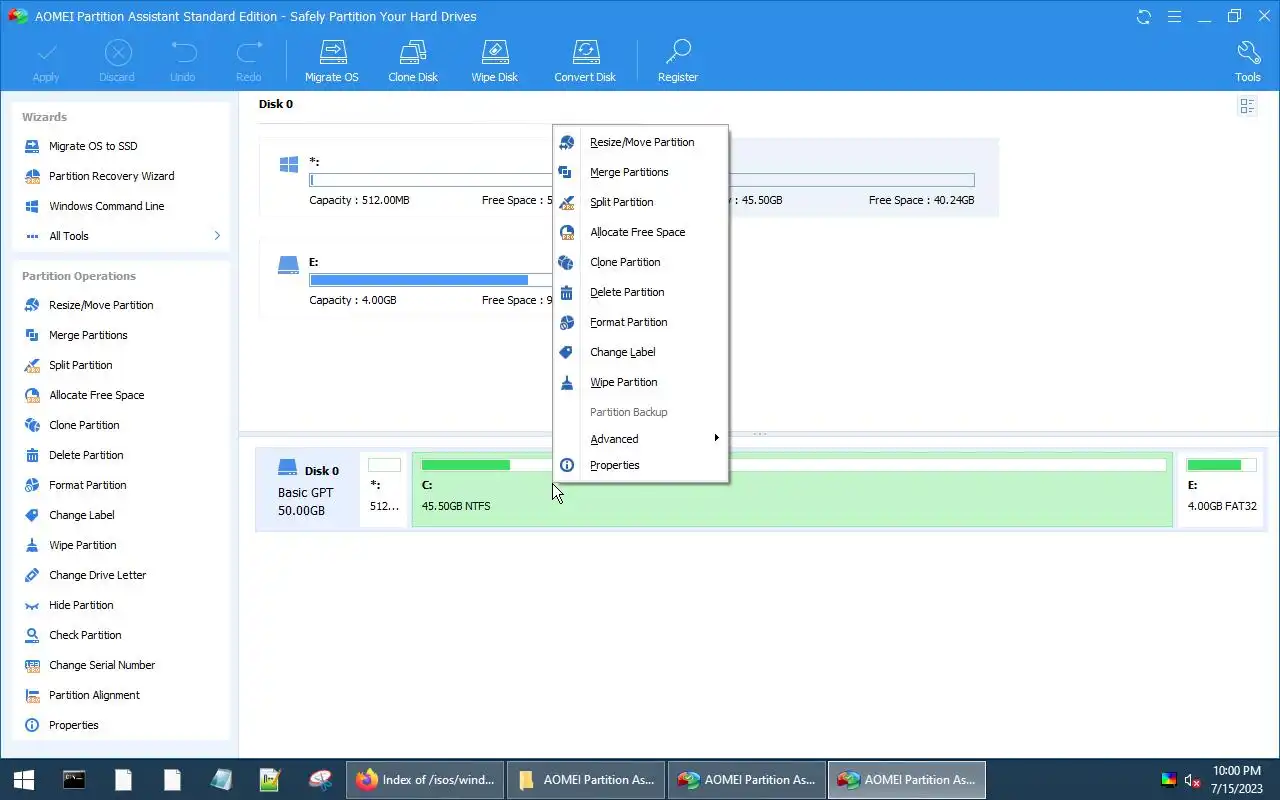The width and height of the screenshot is (1280, 800).
Task: Select Split Partition in context menu
Action: 640,202
